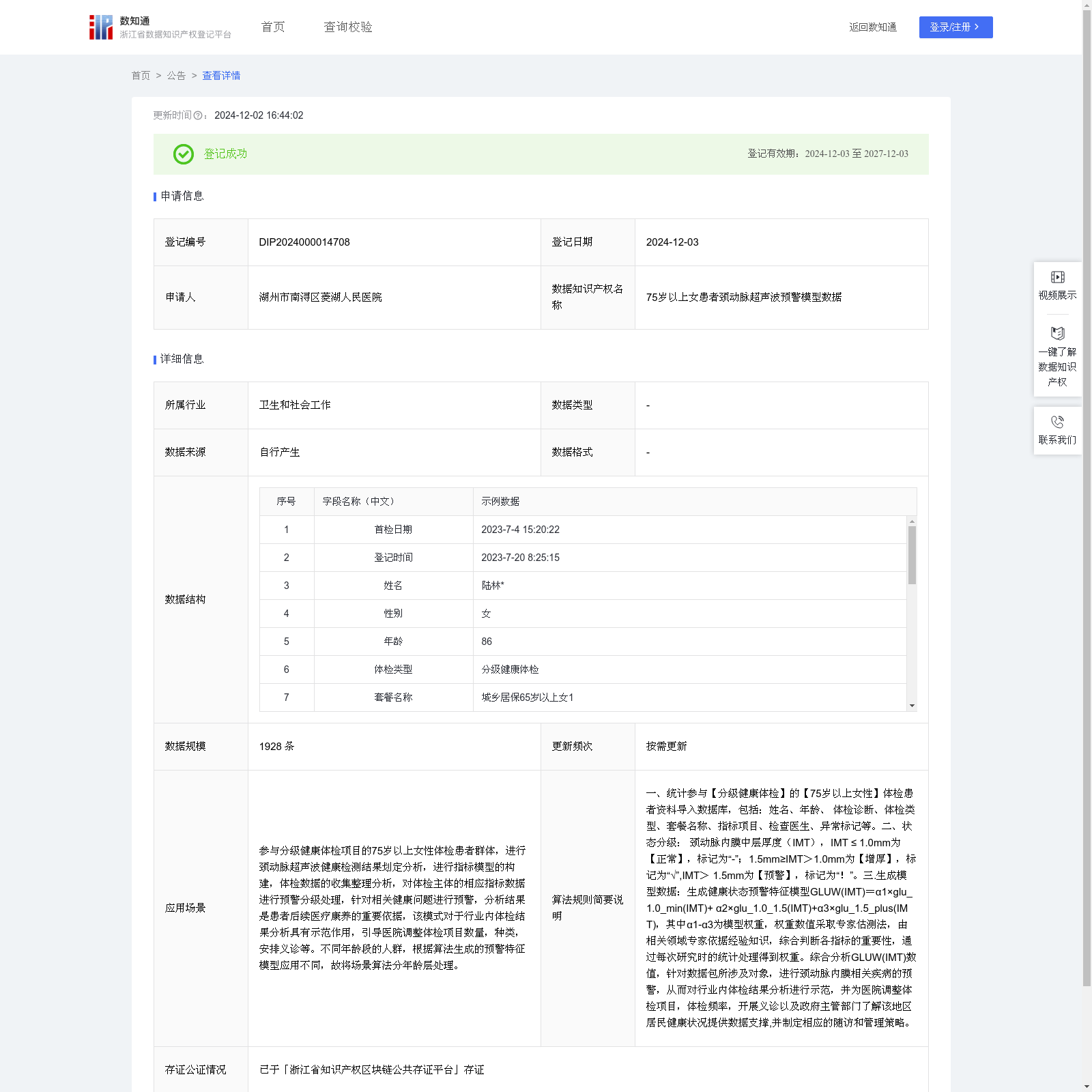The image size is (1092, 1092).
Task: Open the 首页 navigation menu item
Action: [273, 27]
